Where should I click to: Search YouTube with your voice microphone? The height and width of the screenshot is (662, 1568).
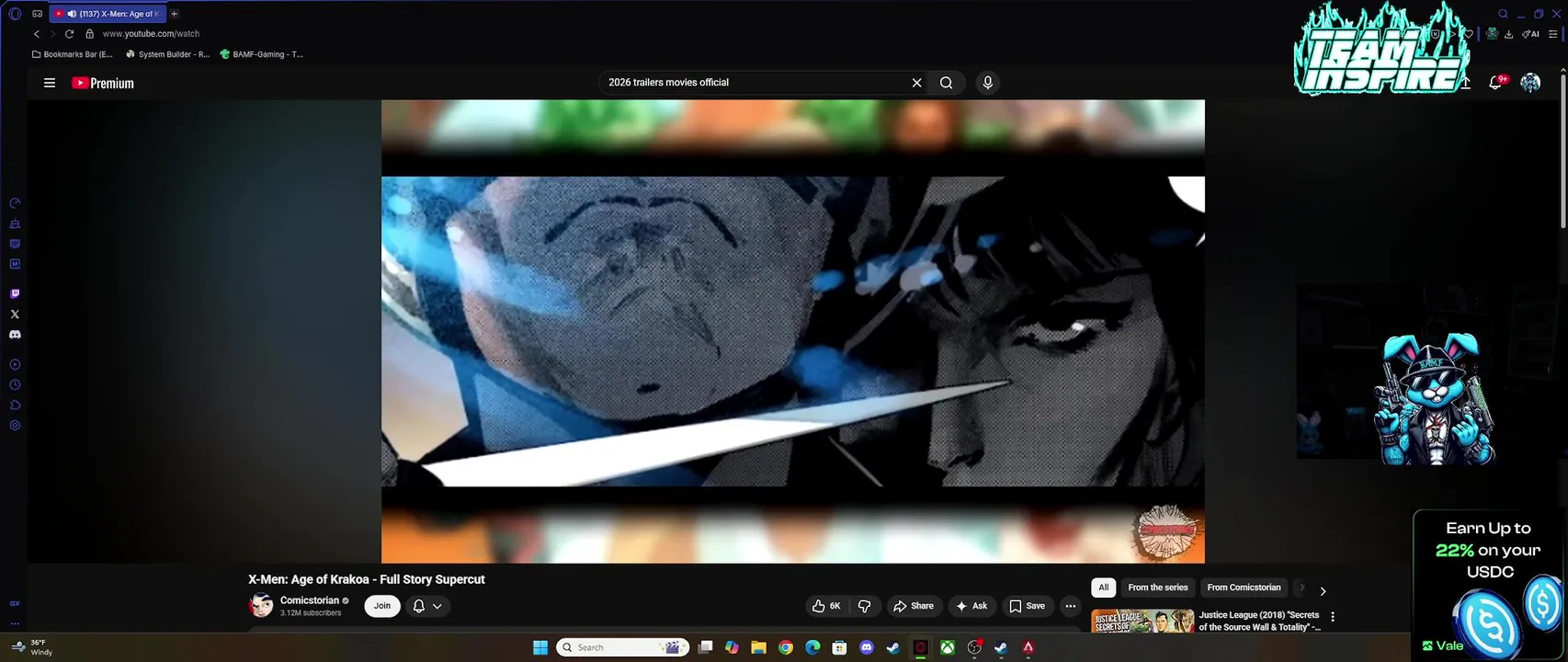click(x=988, y=83)
